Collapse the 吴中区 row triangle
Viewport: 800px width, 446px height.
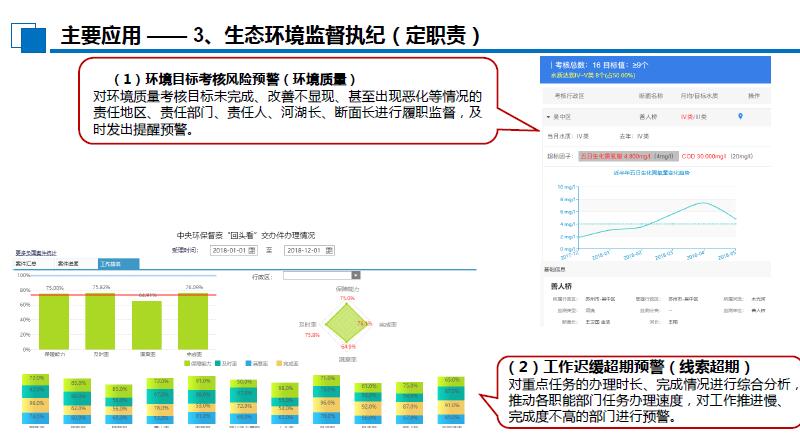pyautogui.click(x=548, y=117)
